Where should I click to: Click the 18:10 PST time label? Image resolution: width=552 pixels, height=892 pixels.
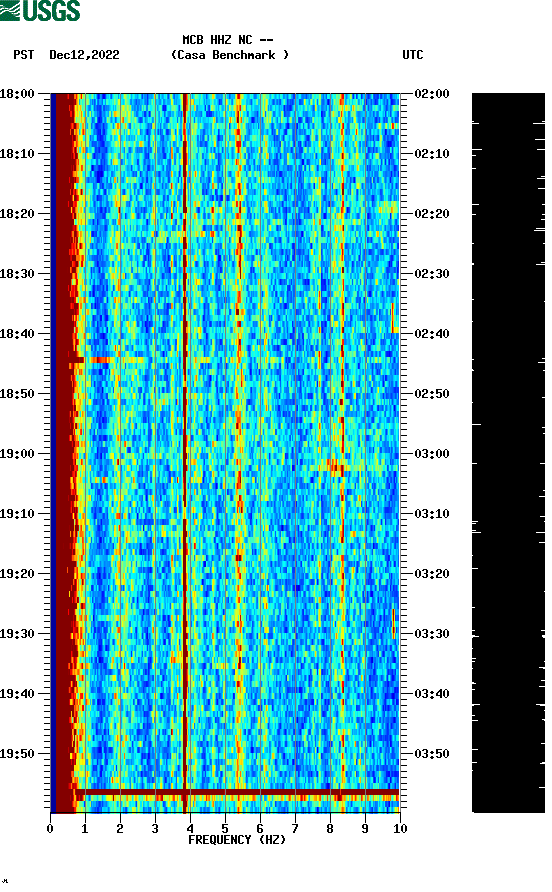[x=17, y=154]
